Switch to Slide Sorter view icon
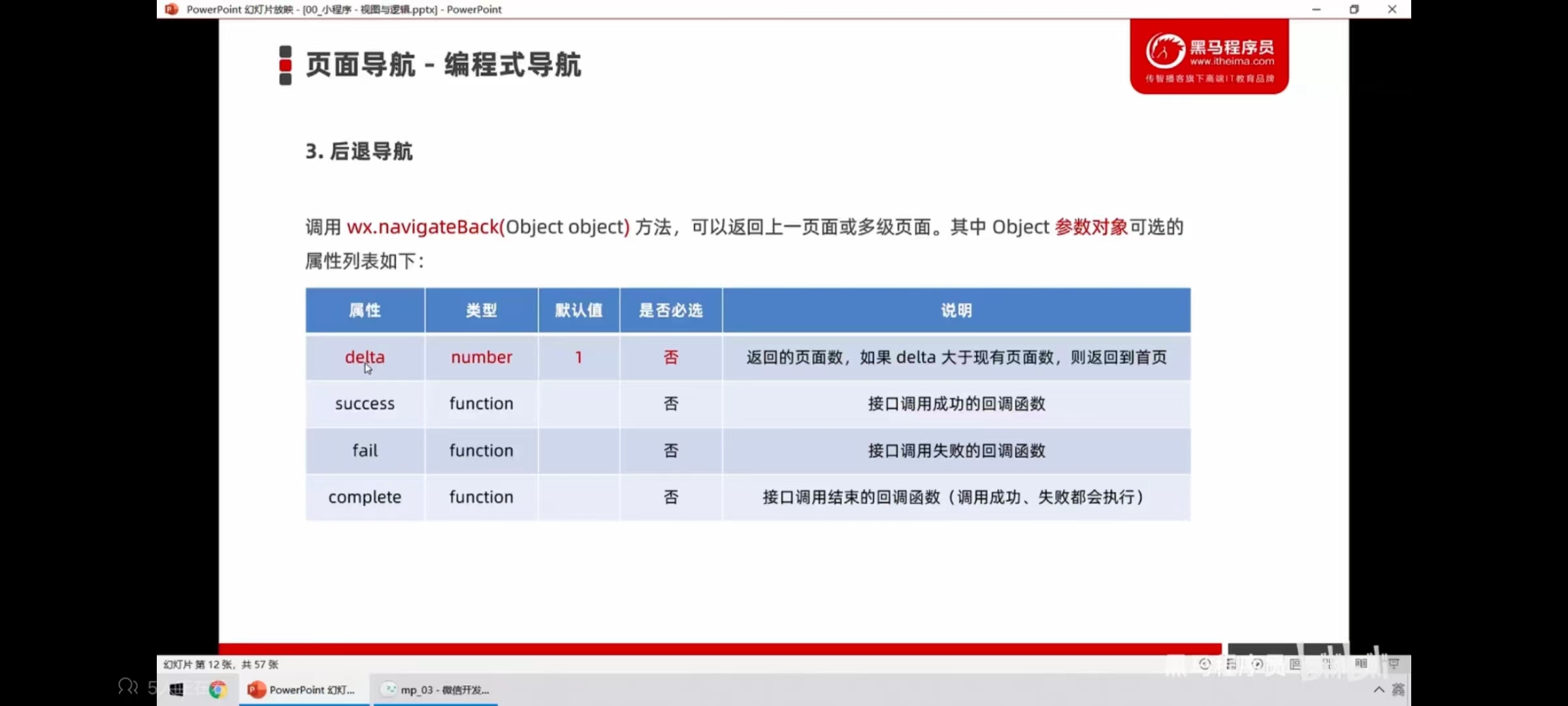1568x706 pixels. point(1328,664)
